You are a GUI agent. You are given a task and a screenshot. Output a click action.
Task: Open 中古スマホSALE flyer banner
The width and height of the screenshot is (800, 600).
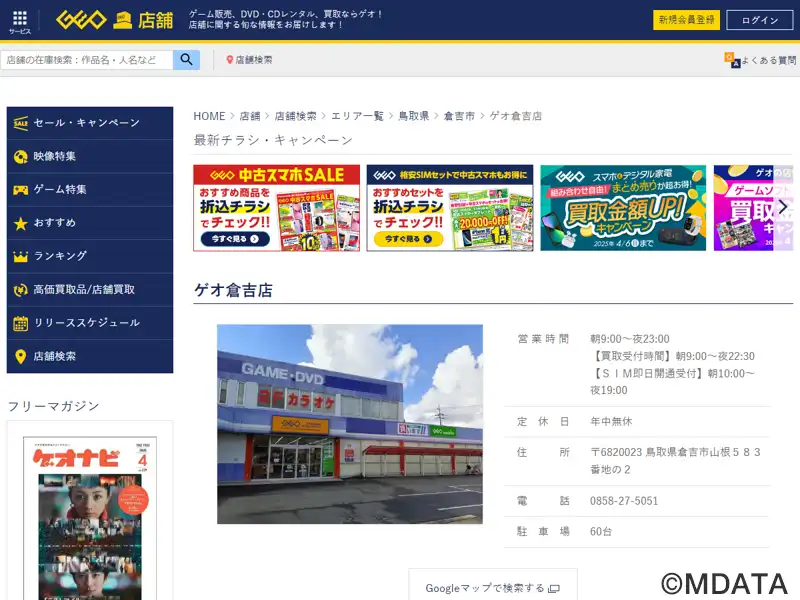click(x=277, y=208)
